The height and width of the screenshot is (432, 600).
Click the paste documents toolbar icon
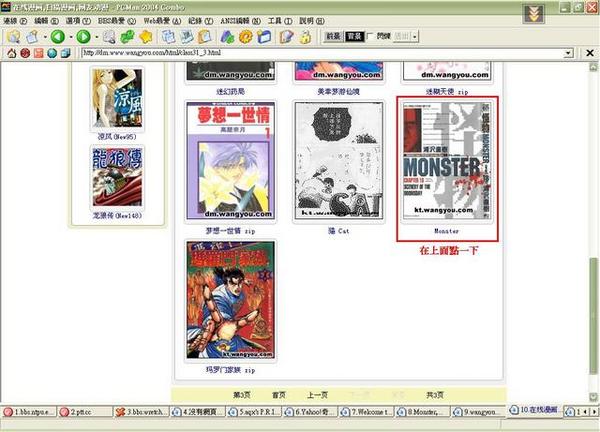pos(187,37)
